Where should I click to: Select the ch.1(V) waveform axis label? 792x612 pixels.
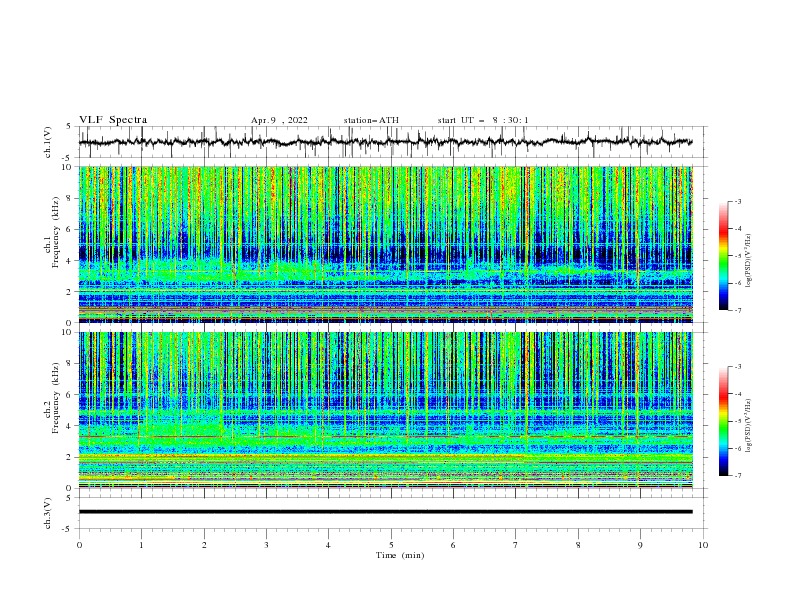(x=48, y=142)
